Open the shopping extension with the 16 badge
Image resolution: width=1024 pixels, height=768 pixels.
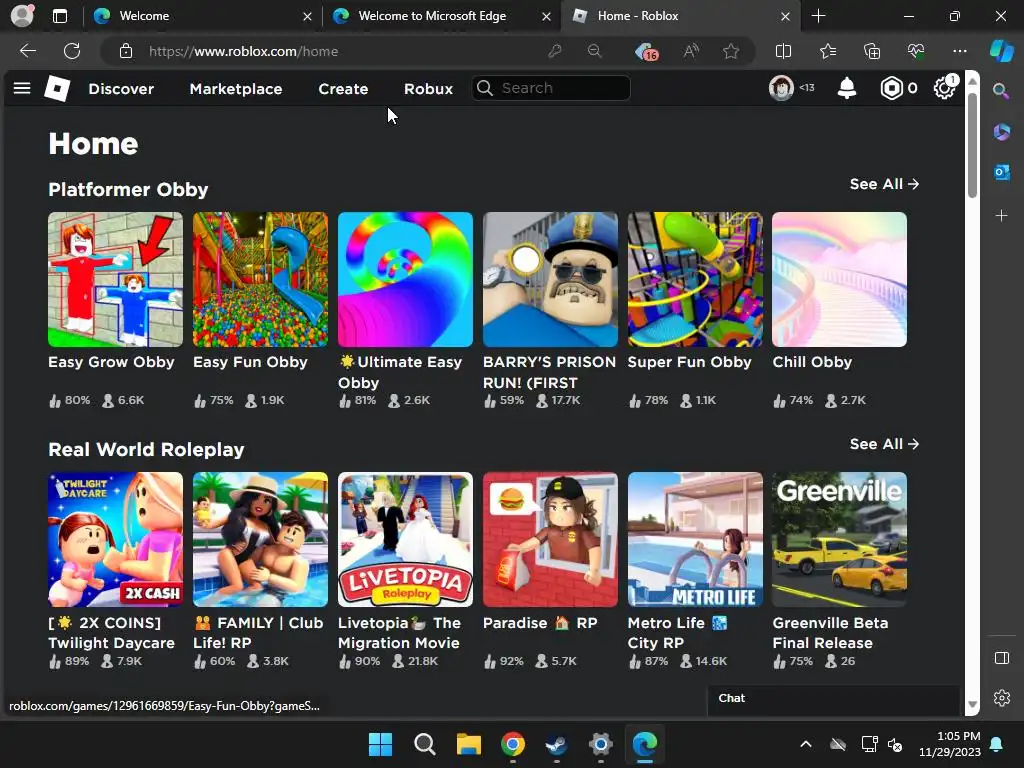pos(646,51)
